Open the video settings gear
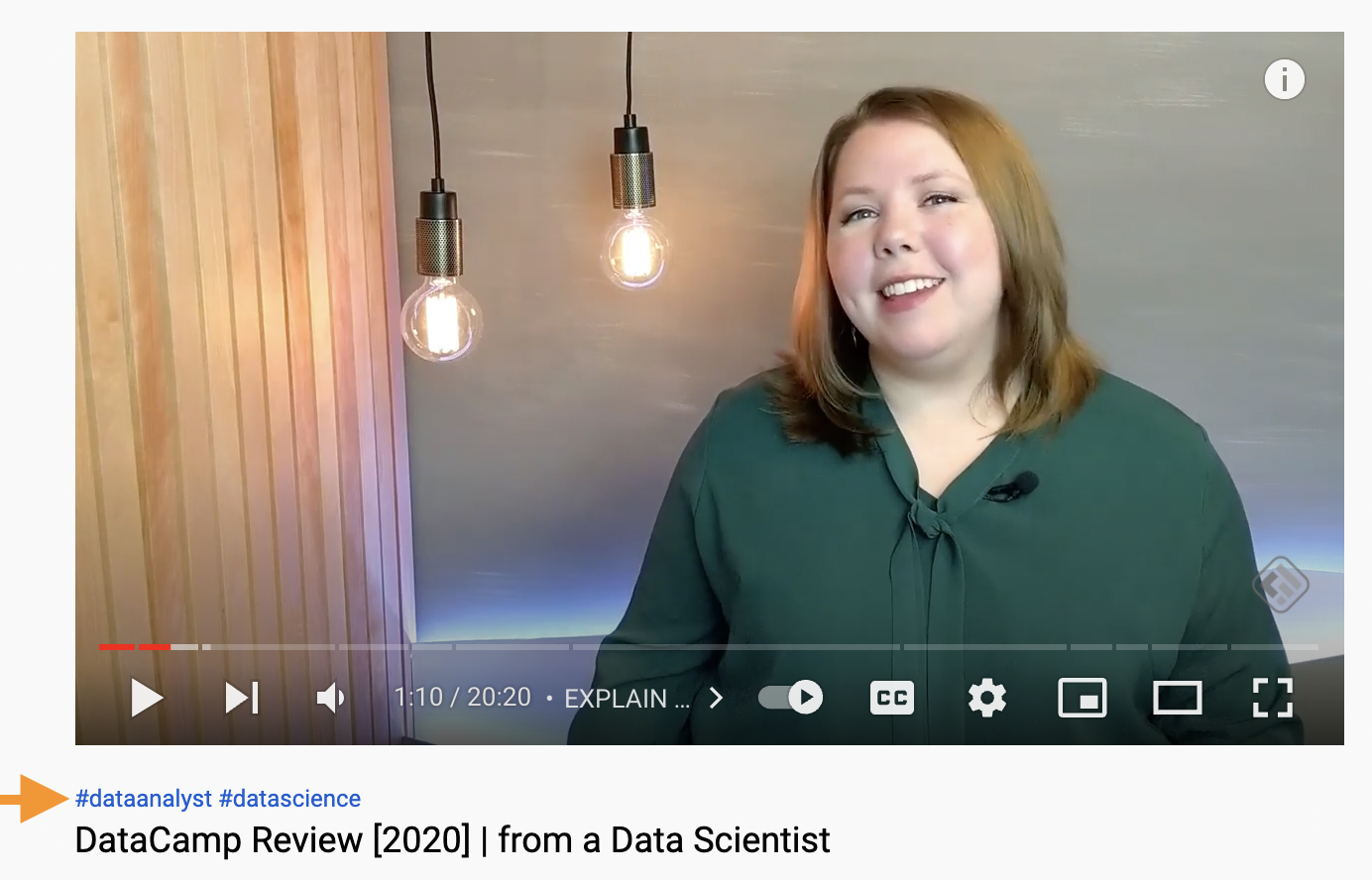This screenshot has width=1372, height=880. pos(986,699)
